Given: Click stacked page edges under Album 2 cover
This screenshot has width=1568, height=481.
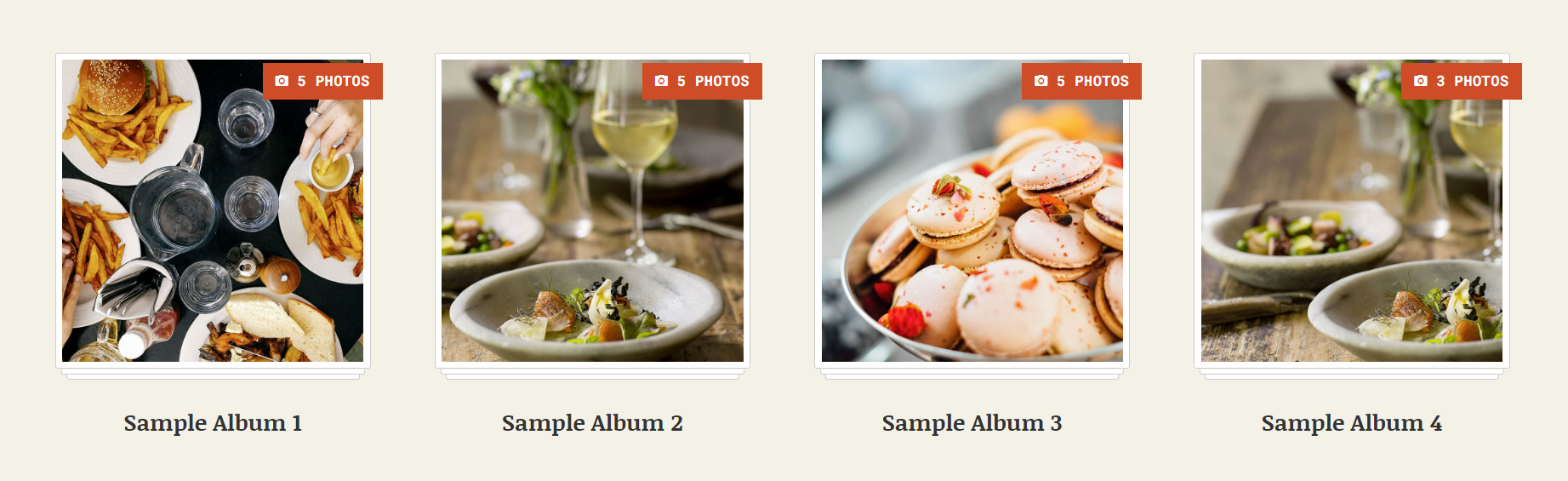Looking at the screenshot, I should [x=592, y=374].
